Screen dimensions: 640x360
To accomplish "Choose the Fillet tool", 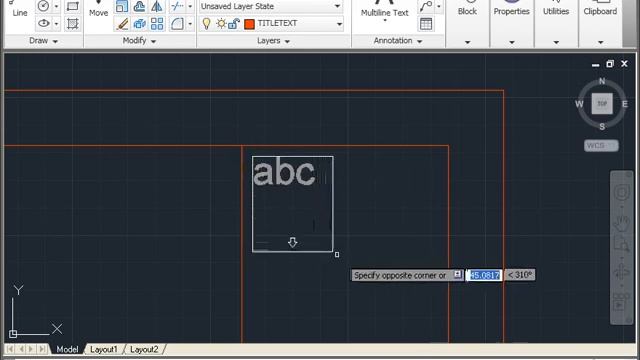I will click(177, 24).
